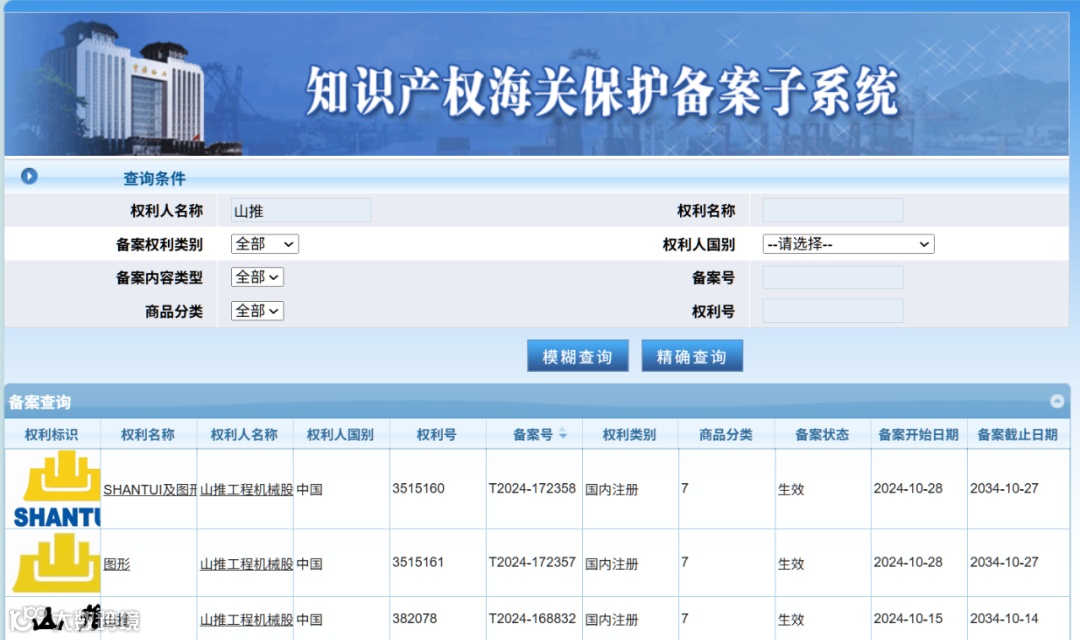Click the 备案截止日期 column header
Image resolution: width=1080 pixels, height=640 pixels.
(x=1017, y=434)
